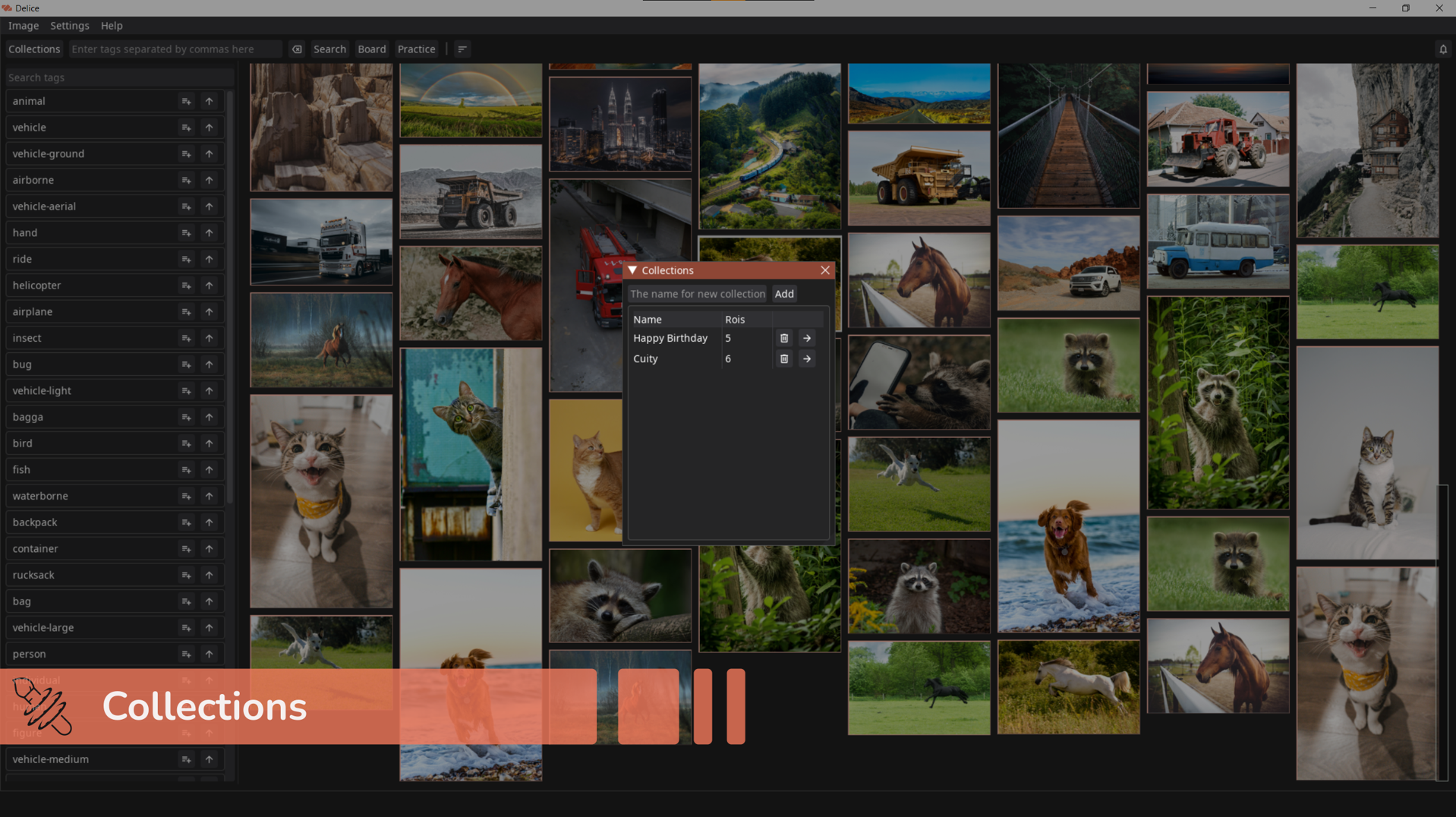The height and width of the screenshot is (817, 1456).
Task: Open the Happy Birthday collection arrow
Action: (x=807, y=339)
